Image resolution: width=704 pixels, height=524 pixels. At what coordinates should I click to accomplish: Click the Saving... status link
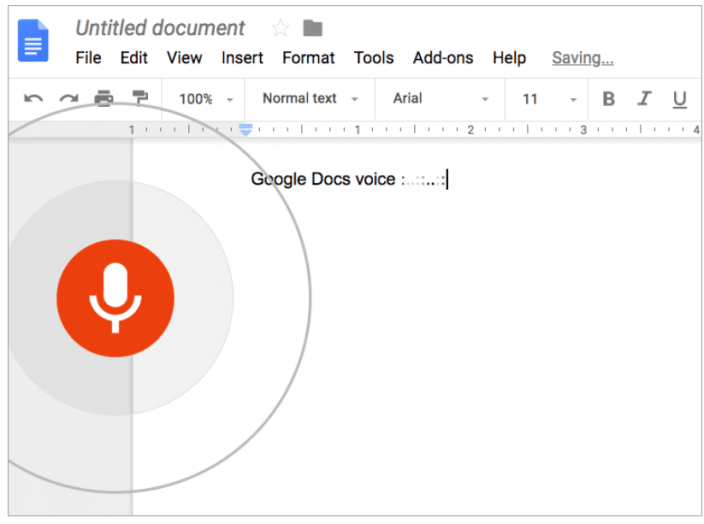point(582,58)
